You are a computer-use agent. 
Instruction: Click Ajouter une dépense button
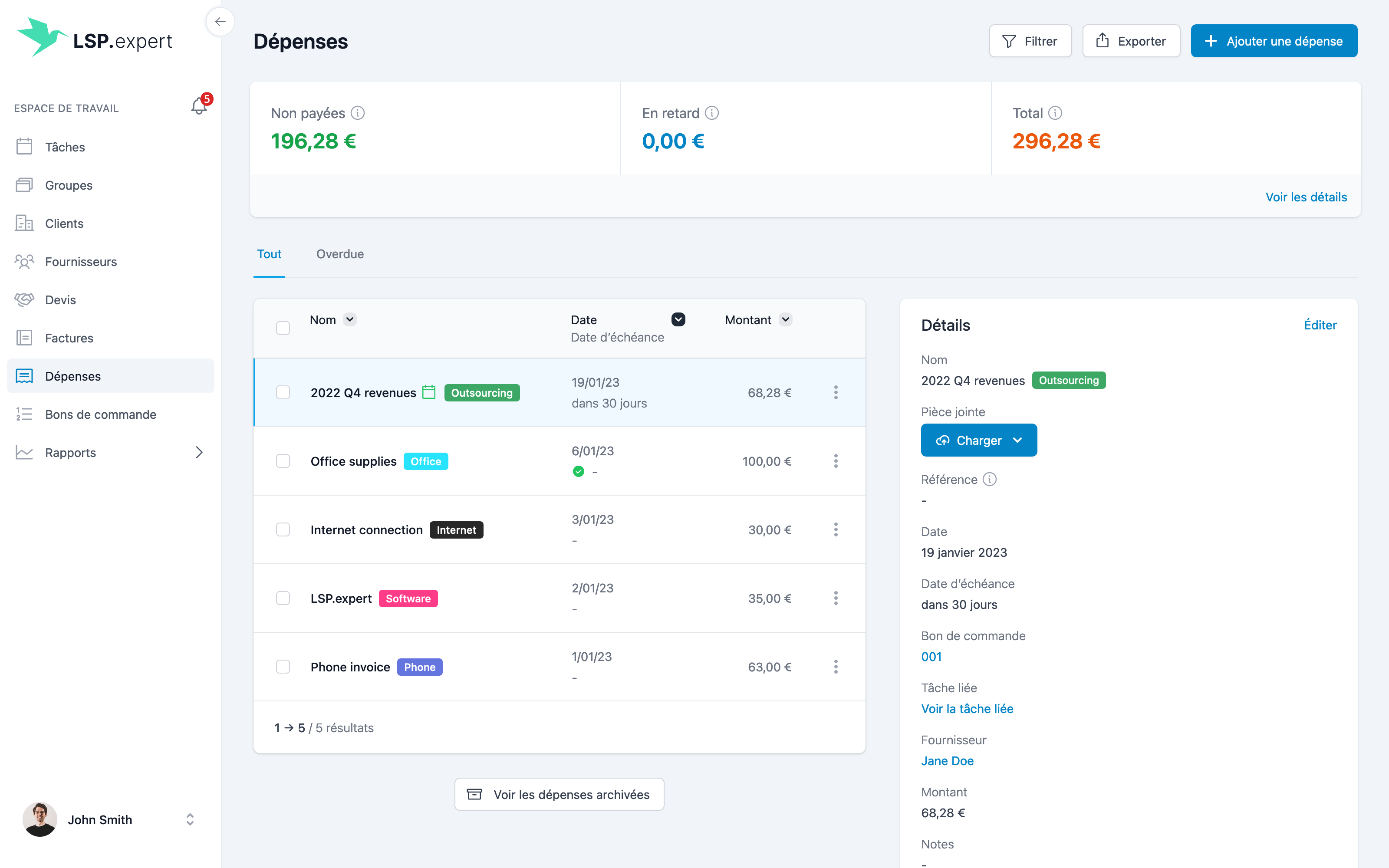pyautogui.click(x=1274, y=41)
